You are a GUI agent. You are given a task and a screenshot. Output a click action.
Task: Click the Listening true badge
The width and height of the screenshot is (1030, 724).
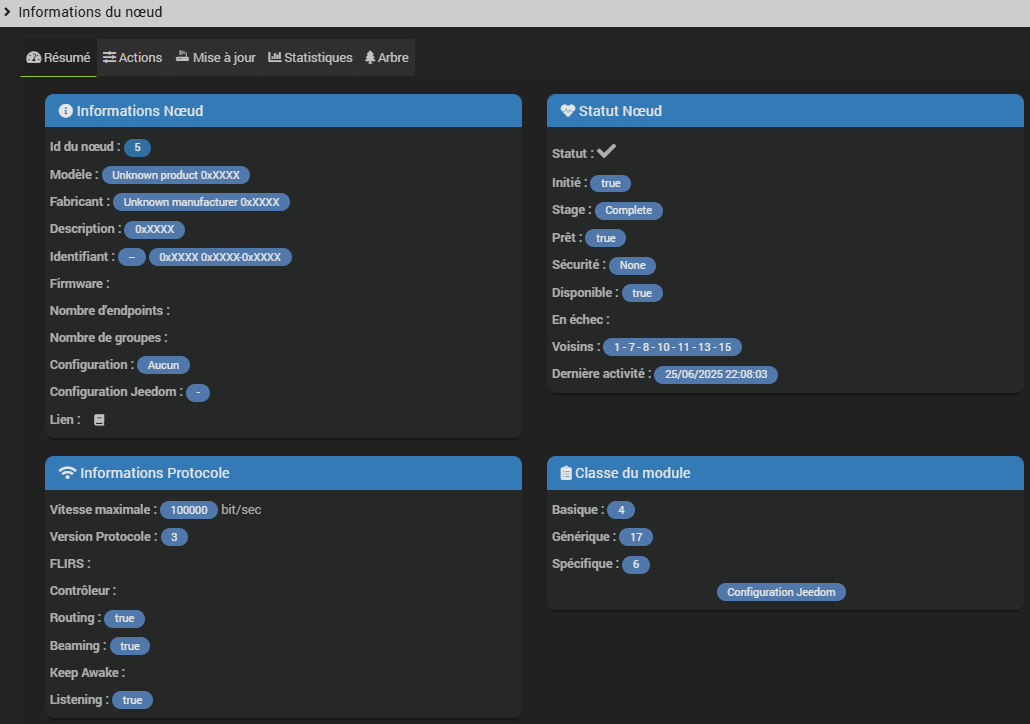coord(132,700)
